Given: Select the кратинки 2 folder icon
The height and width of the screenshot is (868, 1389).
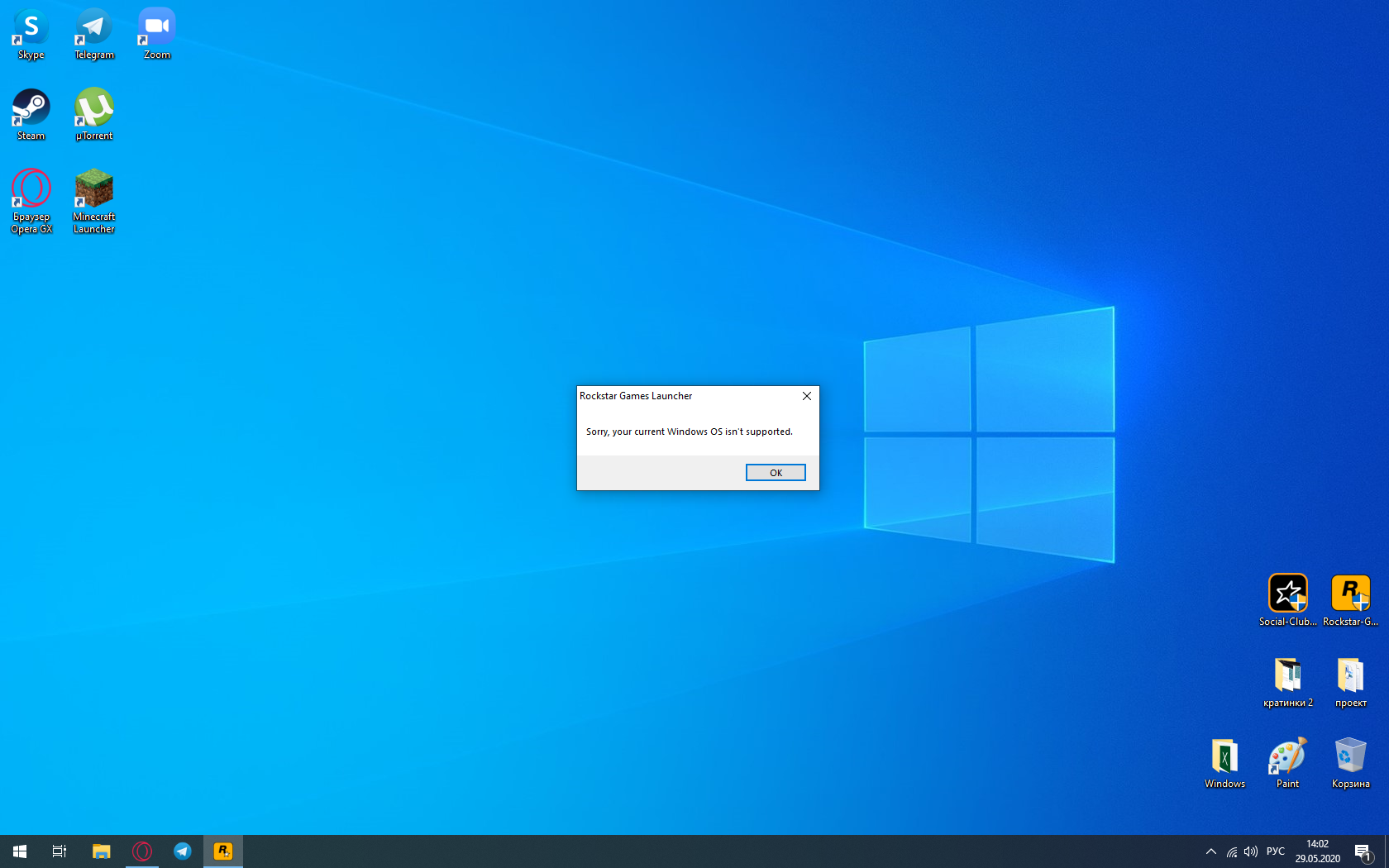Looking at the screenshot, I should (1288, 683).
